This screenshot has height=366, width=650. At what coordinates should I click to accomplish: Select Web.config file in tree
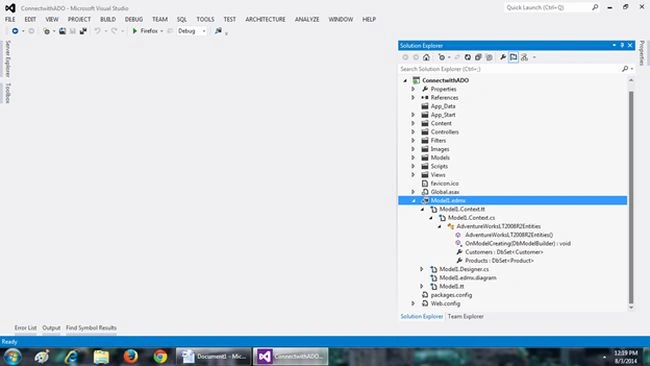445,303
